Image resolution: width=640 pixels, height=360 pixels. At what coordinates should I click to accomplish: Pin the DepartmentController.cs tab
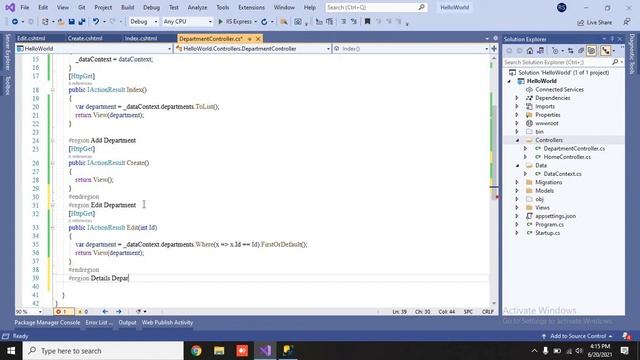(249, 39)
